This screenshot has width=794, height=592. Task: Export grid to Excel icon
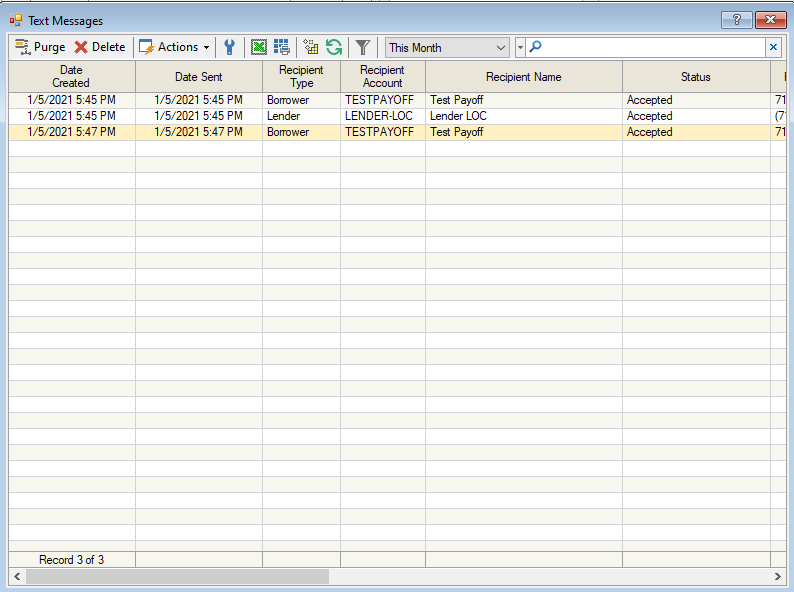pyautogui.click(x=259, y=47)
